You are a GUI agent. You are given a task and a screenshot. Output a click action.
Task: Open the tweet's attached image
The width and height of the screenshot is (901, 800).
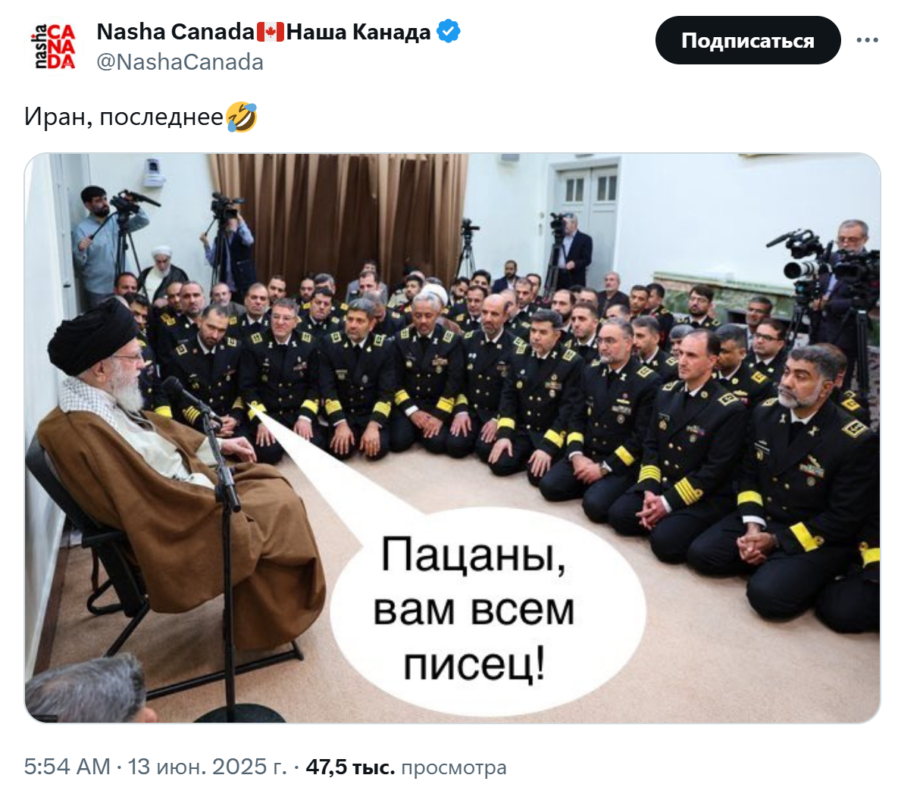(x=452, y=437)
